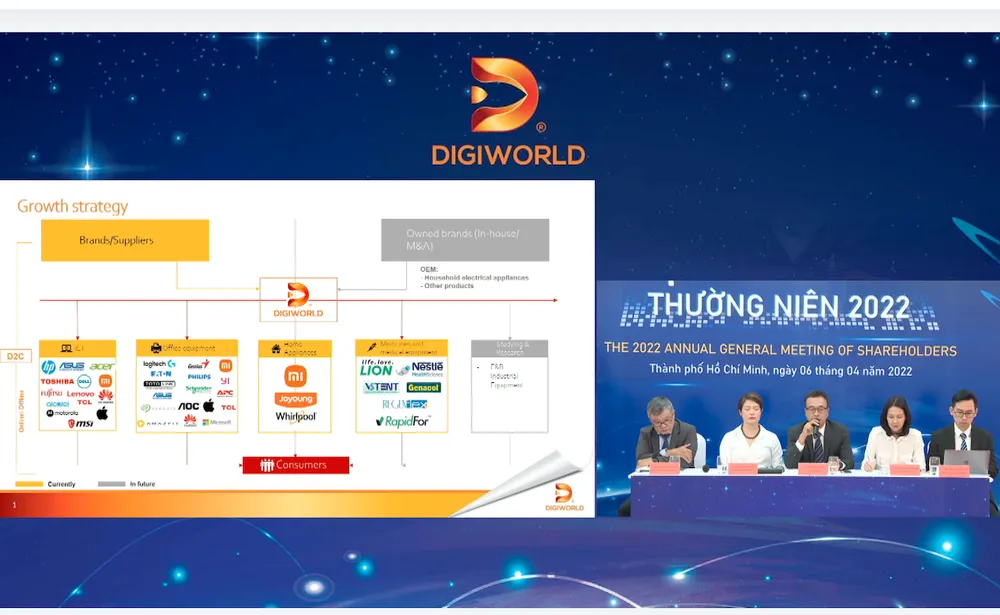Select the house icon on Home Appliances header

coord(276,349)
